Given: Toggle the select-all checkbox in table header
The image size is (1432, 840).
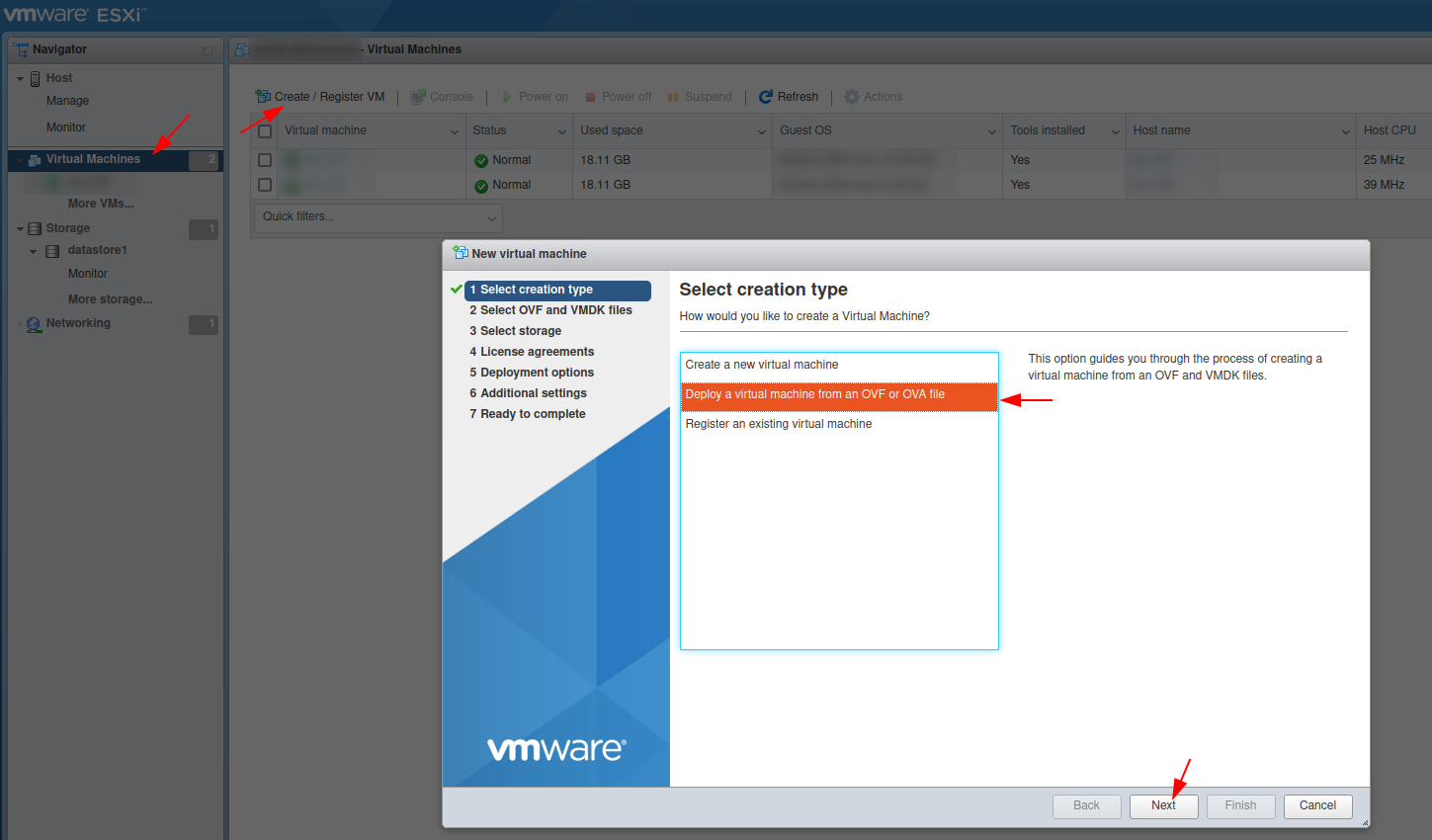Looking at the screenshot, I should coord(265,130).
